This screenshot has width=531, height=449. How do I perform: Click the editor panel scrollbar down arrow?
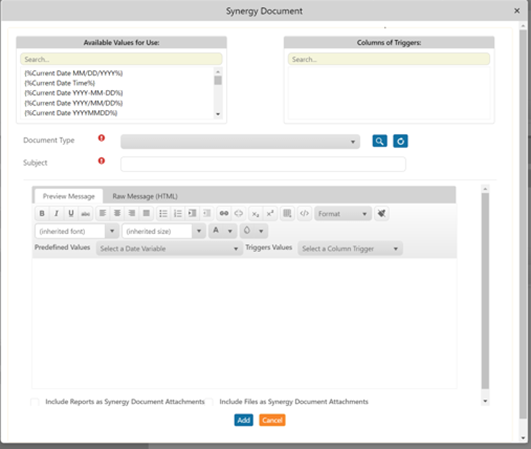pos(485,401)
